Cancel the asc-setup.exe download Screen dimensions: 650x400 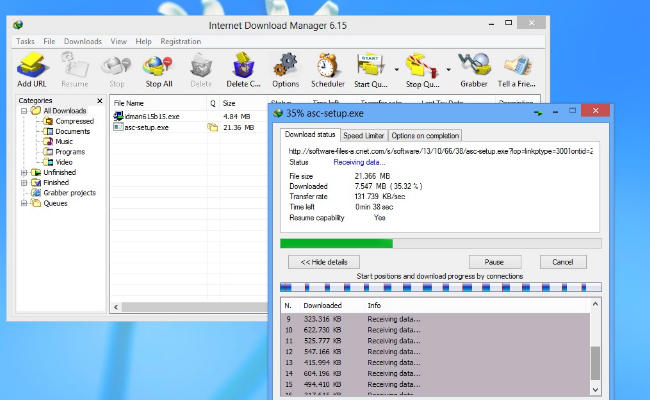tap(563, 262)
